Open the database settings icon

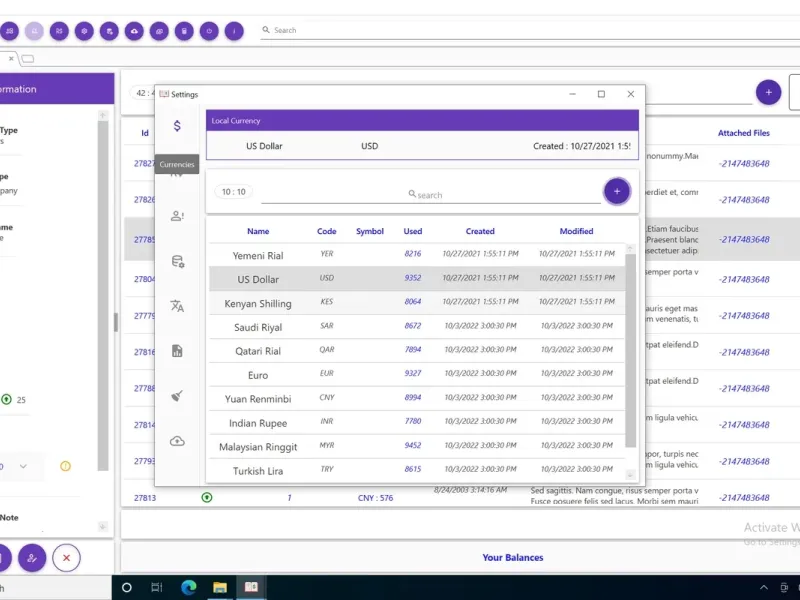(x=177, y=262)
